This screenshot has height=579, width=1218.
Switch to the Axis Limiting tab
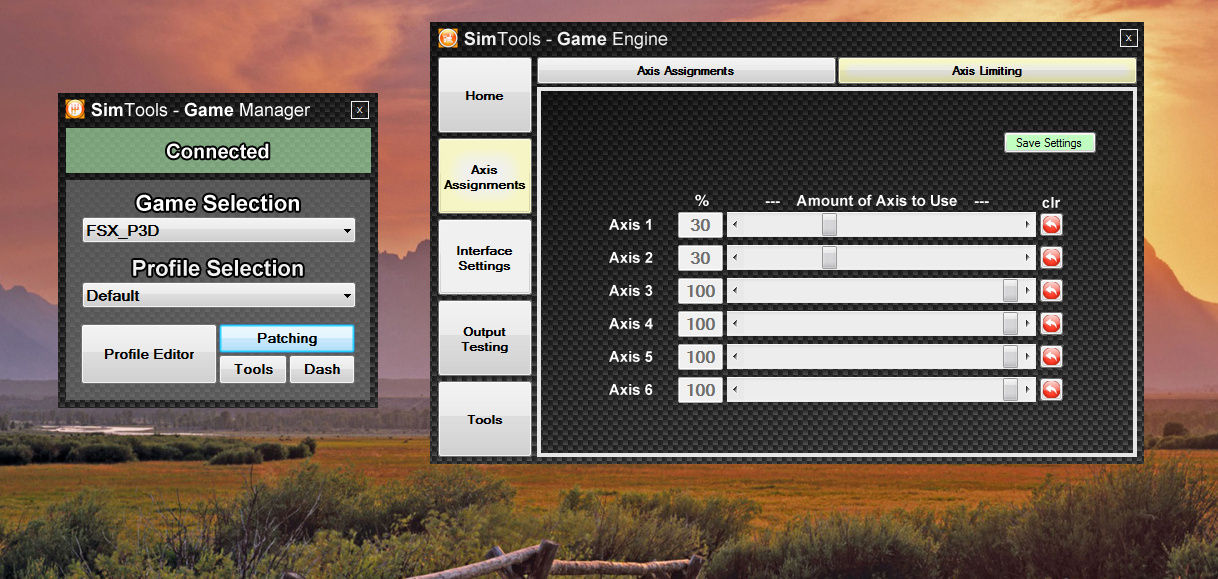pos(987,71)
